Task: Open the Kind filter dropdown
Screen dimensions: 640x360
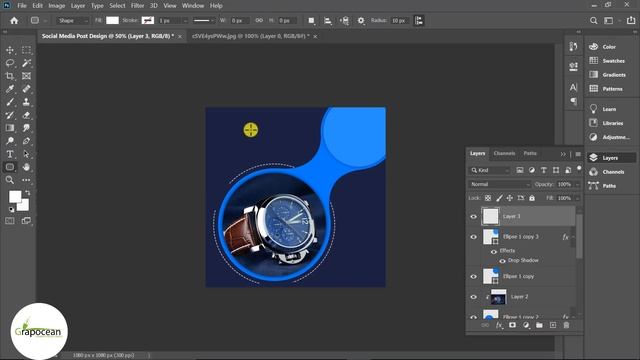Action: tap(490, 170)
